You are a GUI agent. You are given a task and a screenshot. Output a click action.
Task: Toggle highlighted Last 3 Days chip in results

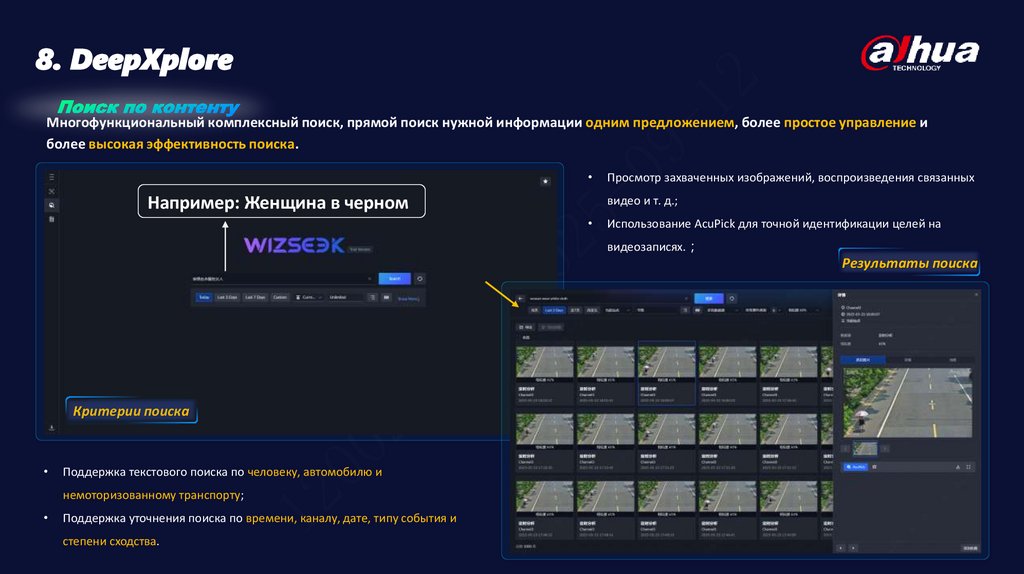point(554,310)
